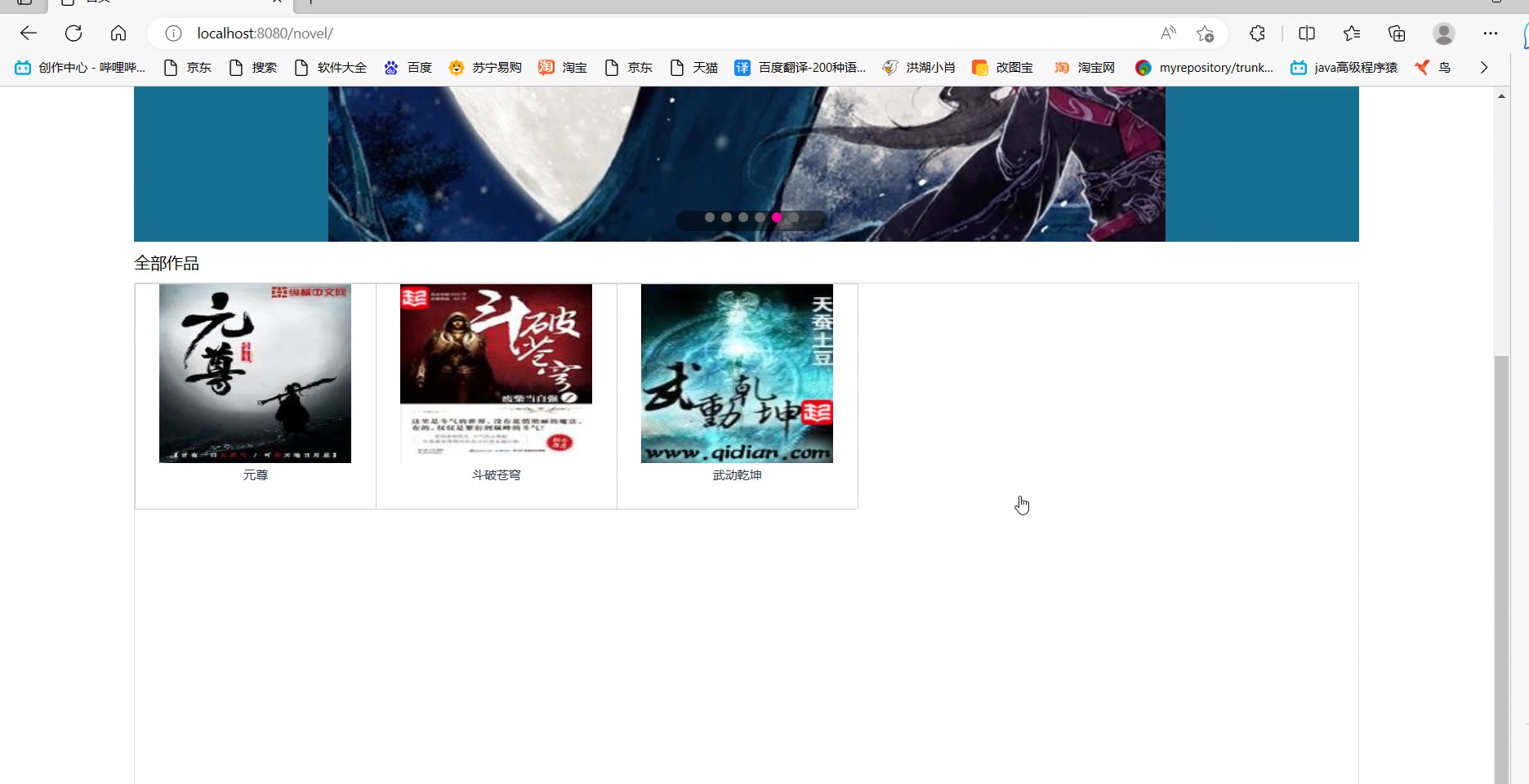Open the 软件大全 bookmark
The image size is (1529, 784).
(330, 68)
